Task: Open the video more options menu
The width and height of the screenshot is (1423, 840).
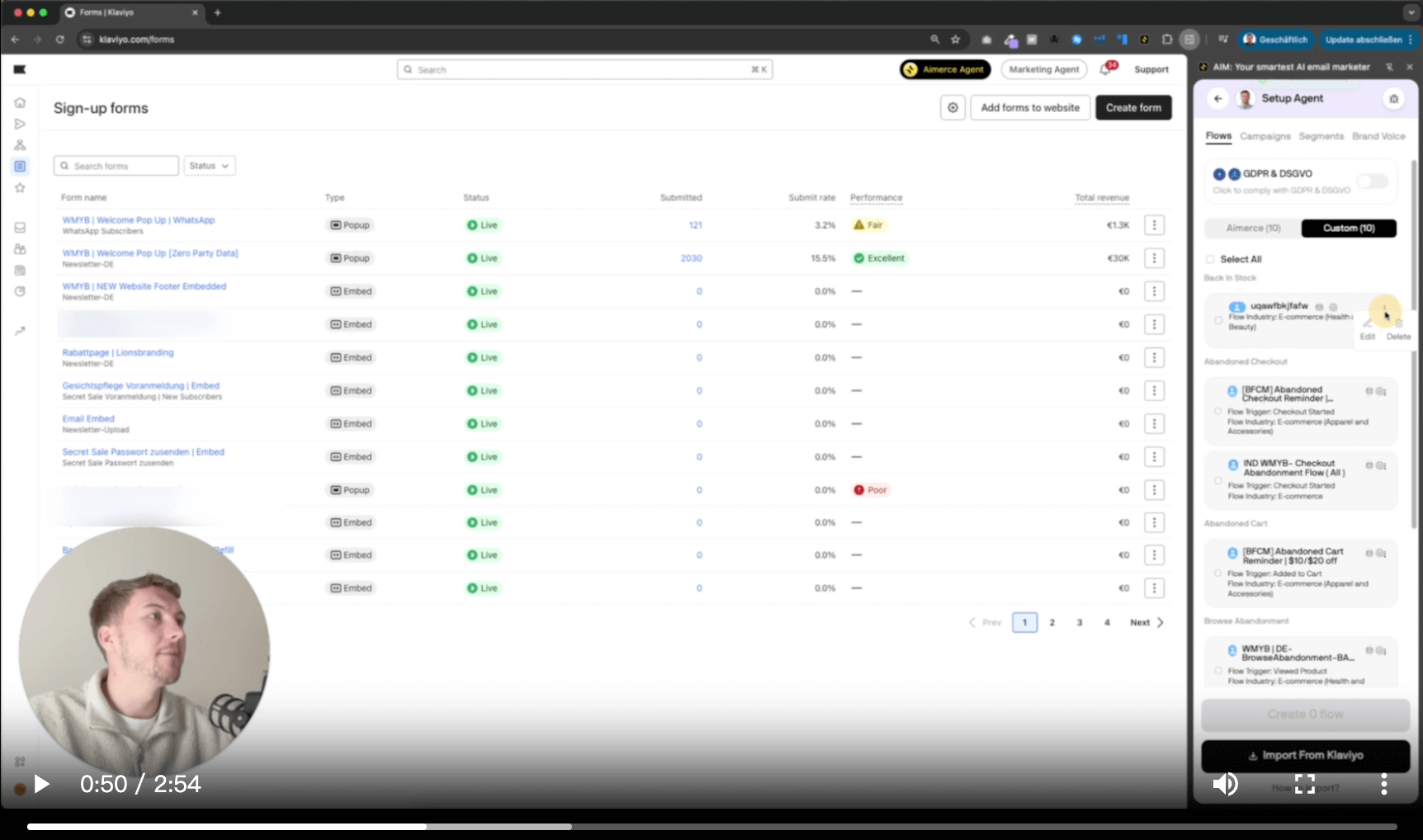Action: 1383,784
